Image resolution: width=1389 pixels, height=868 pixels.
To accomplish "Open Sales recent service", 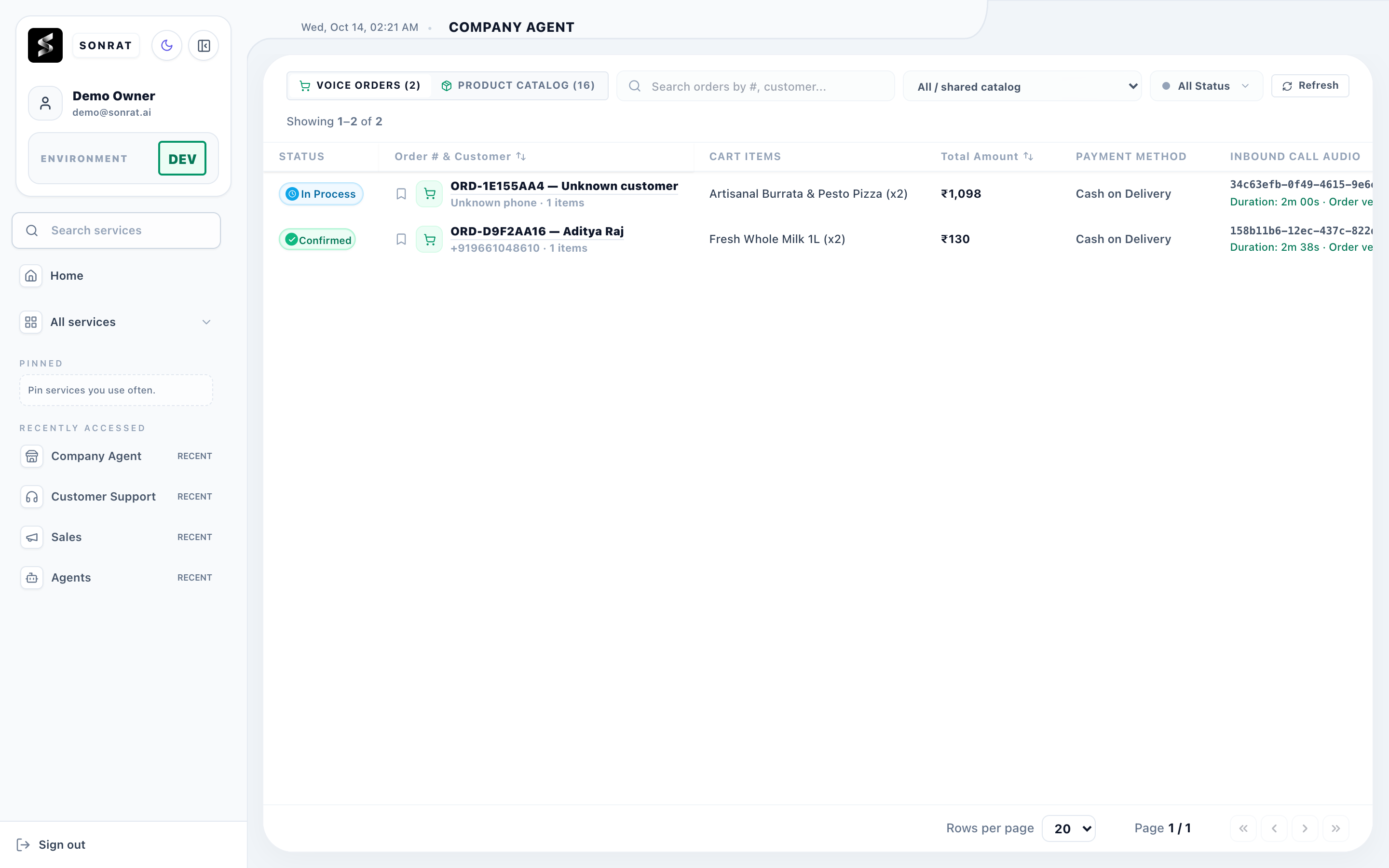I will tap(117, 537).
